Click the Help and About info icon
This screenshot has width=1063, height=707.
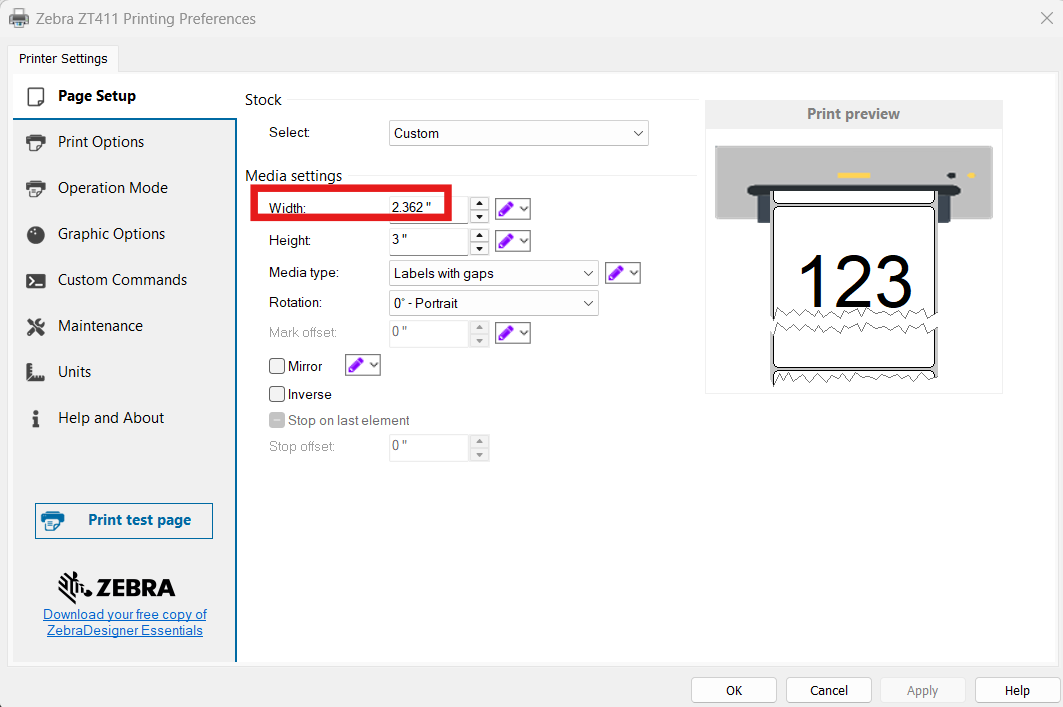pos(36,418)
